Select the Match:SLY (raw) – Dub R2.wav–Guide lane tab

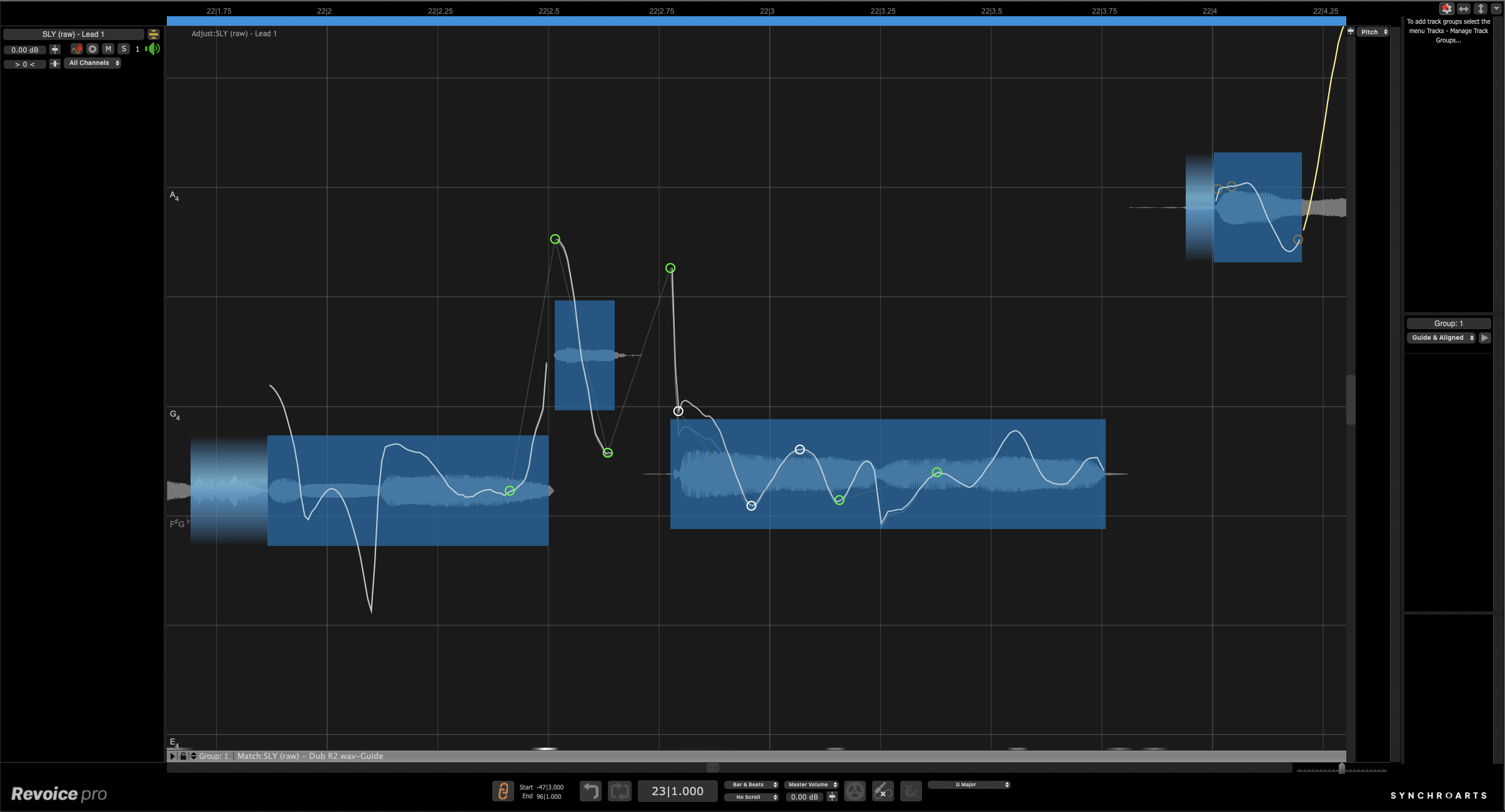(x=309, y=756)
